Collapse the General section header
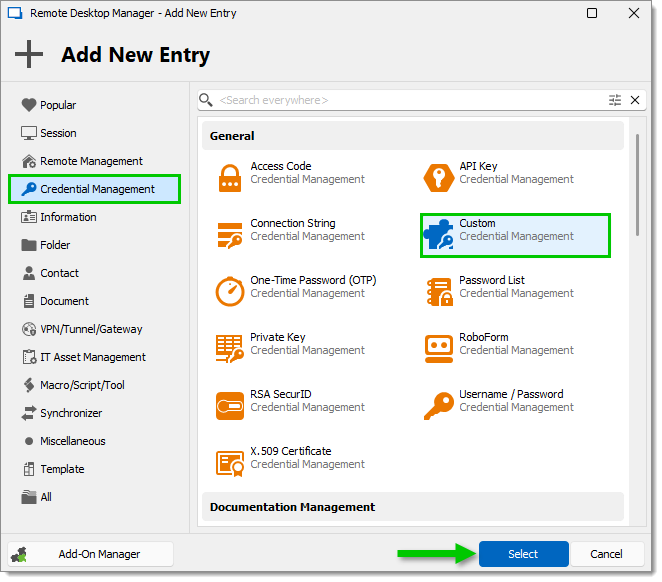Viewport: 662px width, 582px height. click(x=412, y=135)
